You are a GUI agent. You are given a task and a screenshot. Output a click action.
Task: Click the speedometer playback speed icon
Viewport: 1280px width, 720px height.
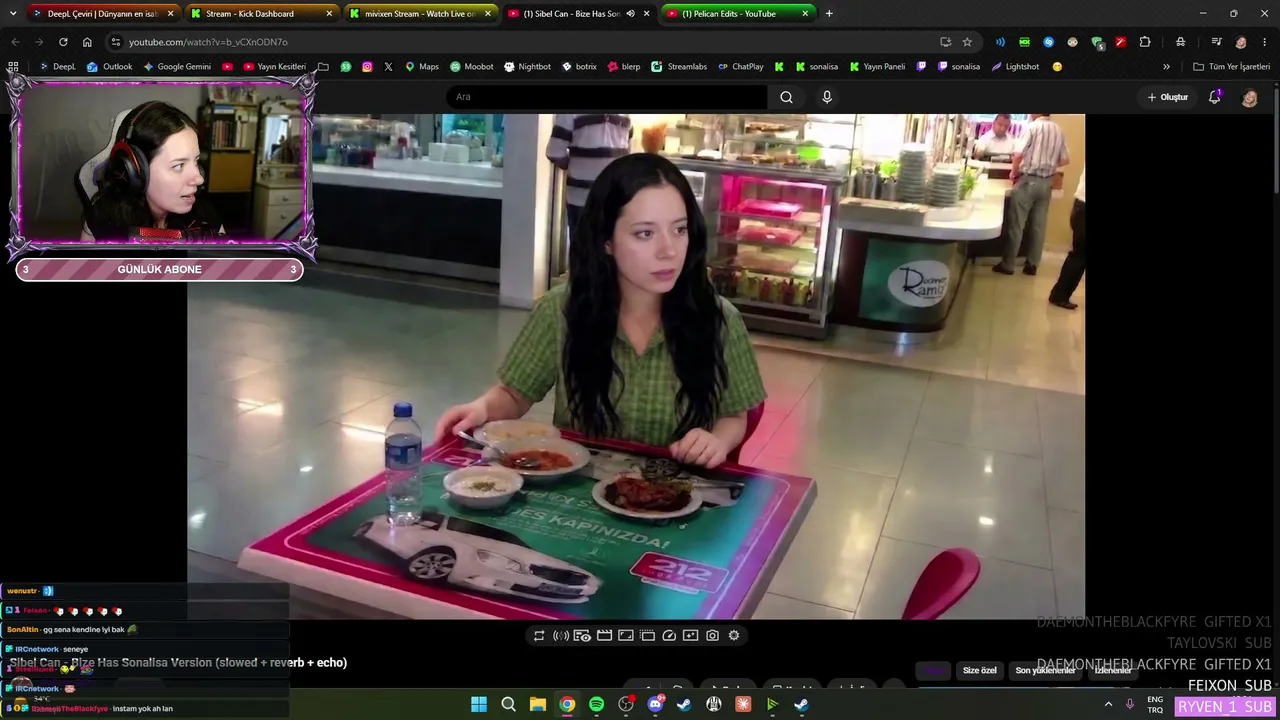669,635
